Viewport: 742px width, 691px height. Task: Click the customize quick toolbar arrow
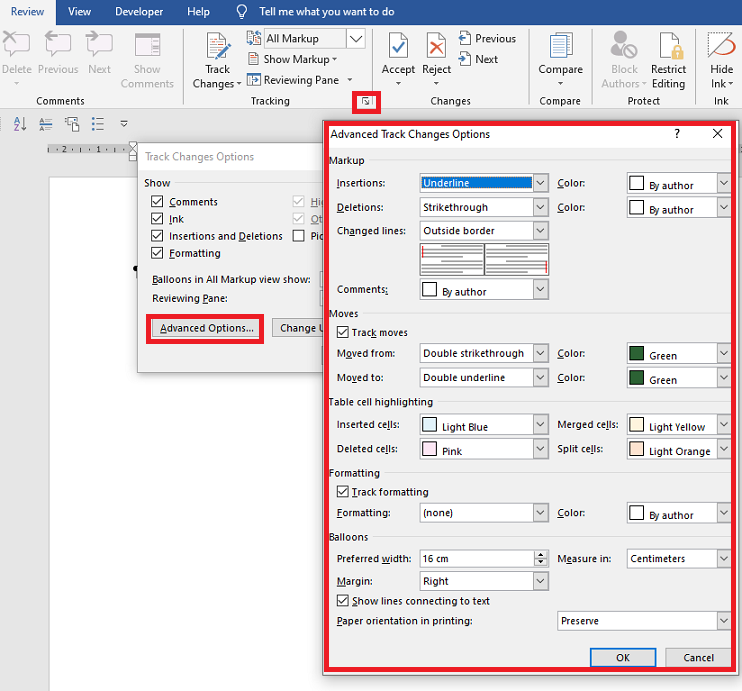point(124,124)
